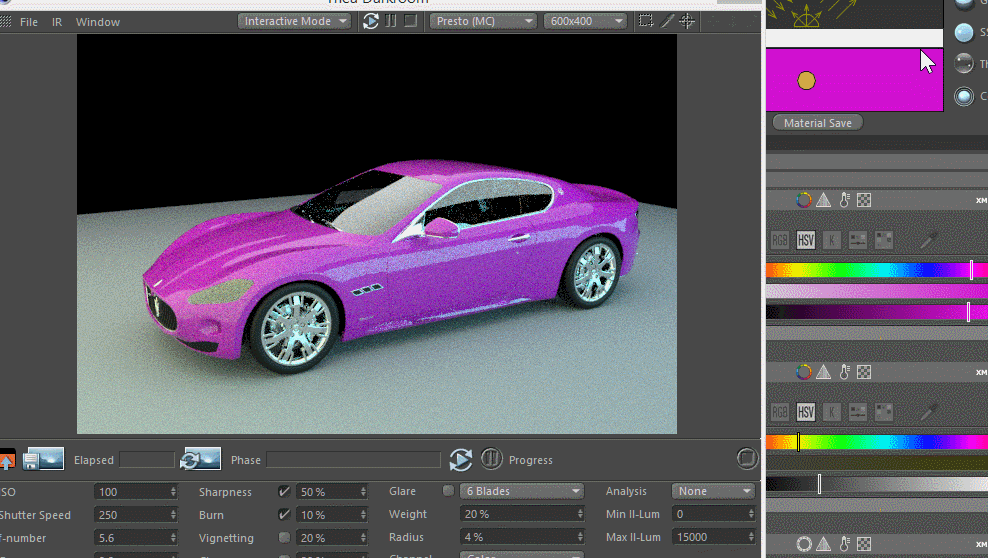988x558 pixels.
Task: Click XM label in magenta color section
Action: click(x=981, y=200)
